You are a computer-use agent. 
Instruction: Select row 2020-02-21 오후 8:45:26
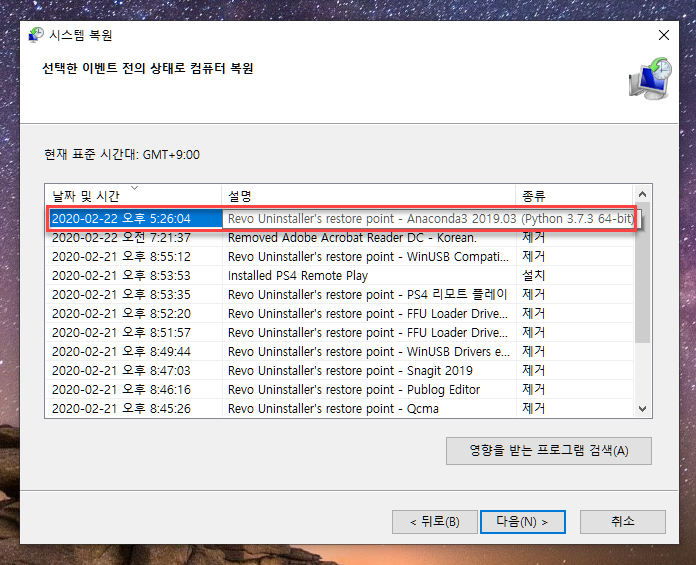340,409
